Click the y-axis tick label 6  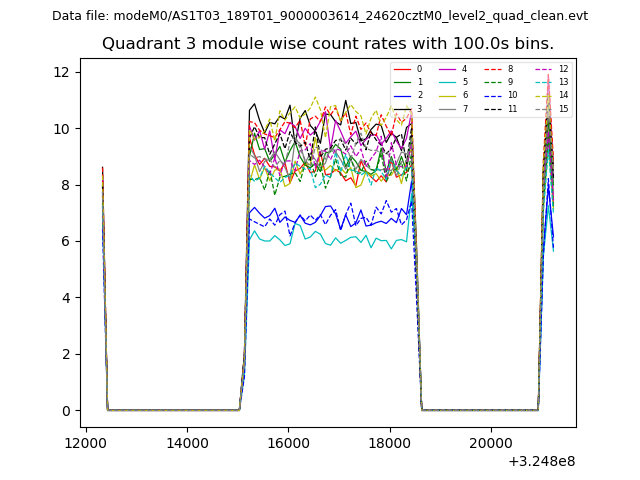pos(65,241)
